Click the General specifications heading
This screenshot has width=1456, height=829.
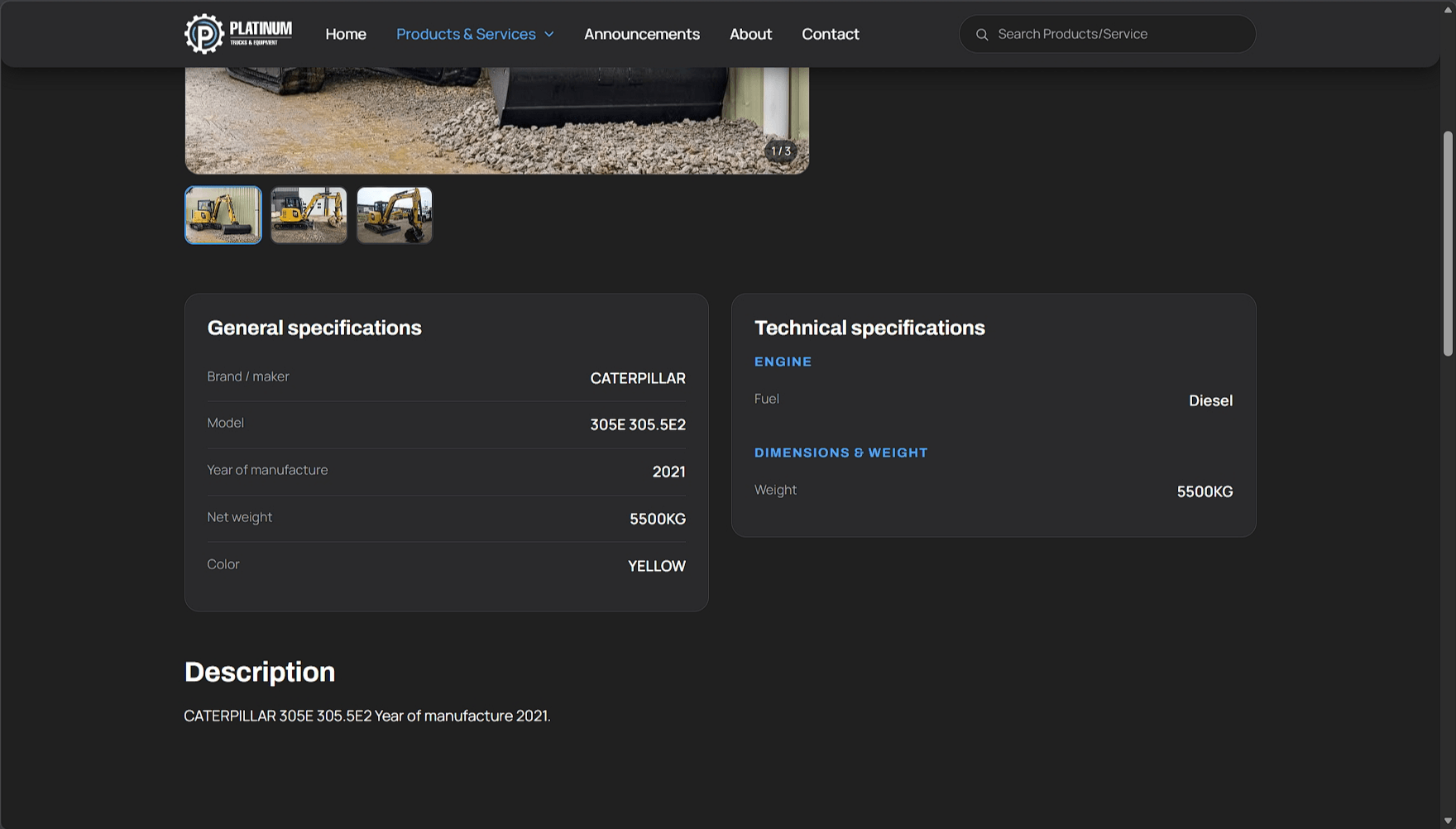pos(314,328)
